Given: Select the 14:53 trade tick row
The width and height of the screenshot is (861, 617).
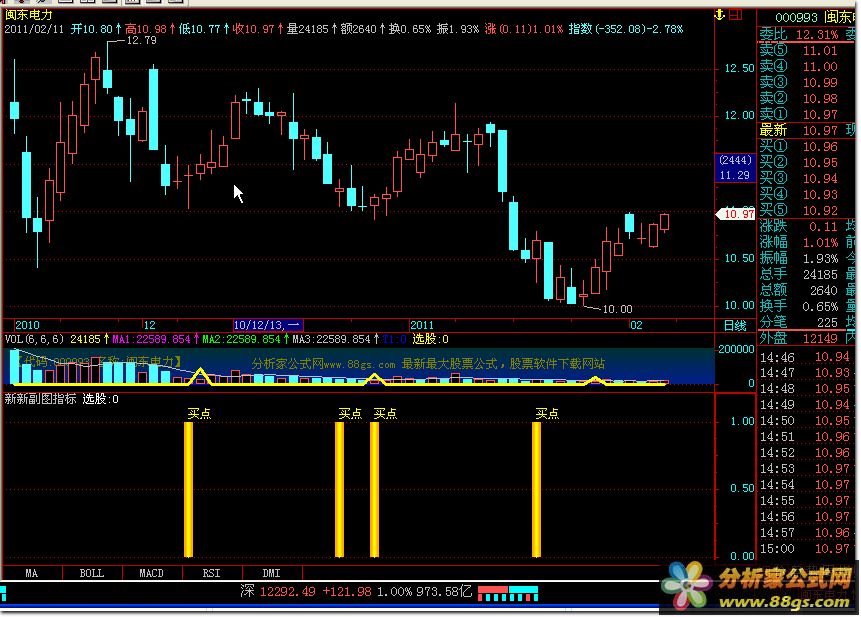Looking at the screenshot, I should 805,469.
